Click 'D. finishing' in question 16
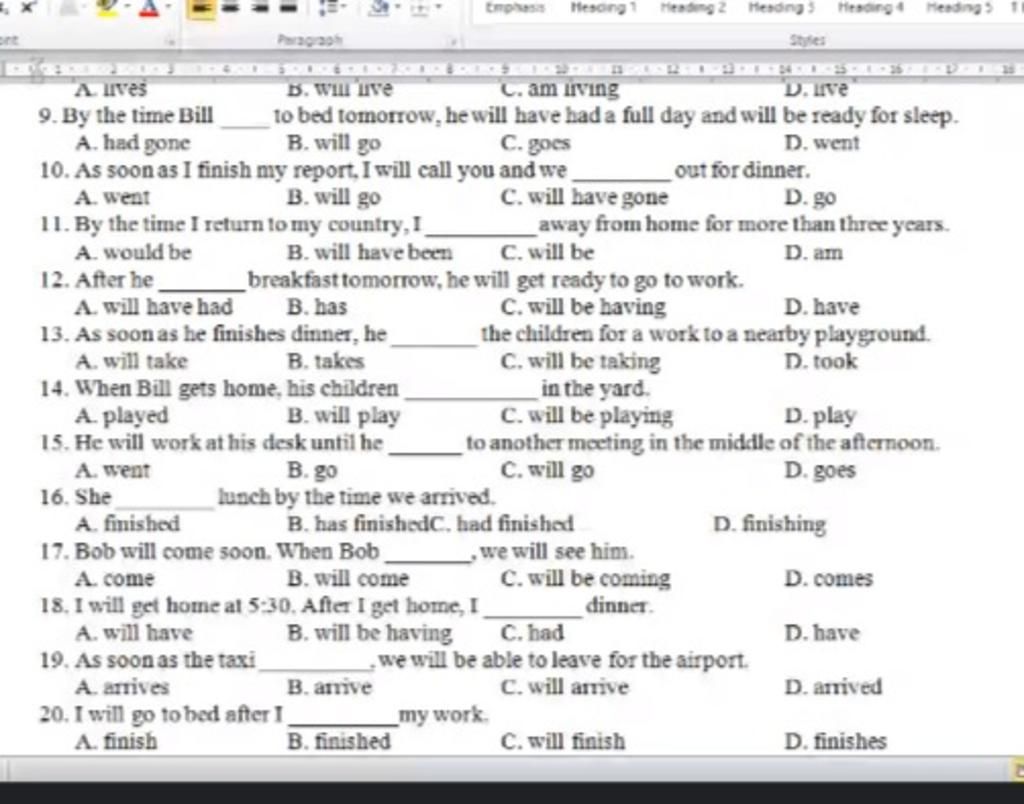This screenshot has width=1024, height=804. point(770,524)
